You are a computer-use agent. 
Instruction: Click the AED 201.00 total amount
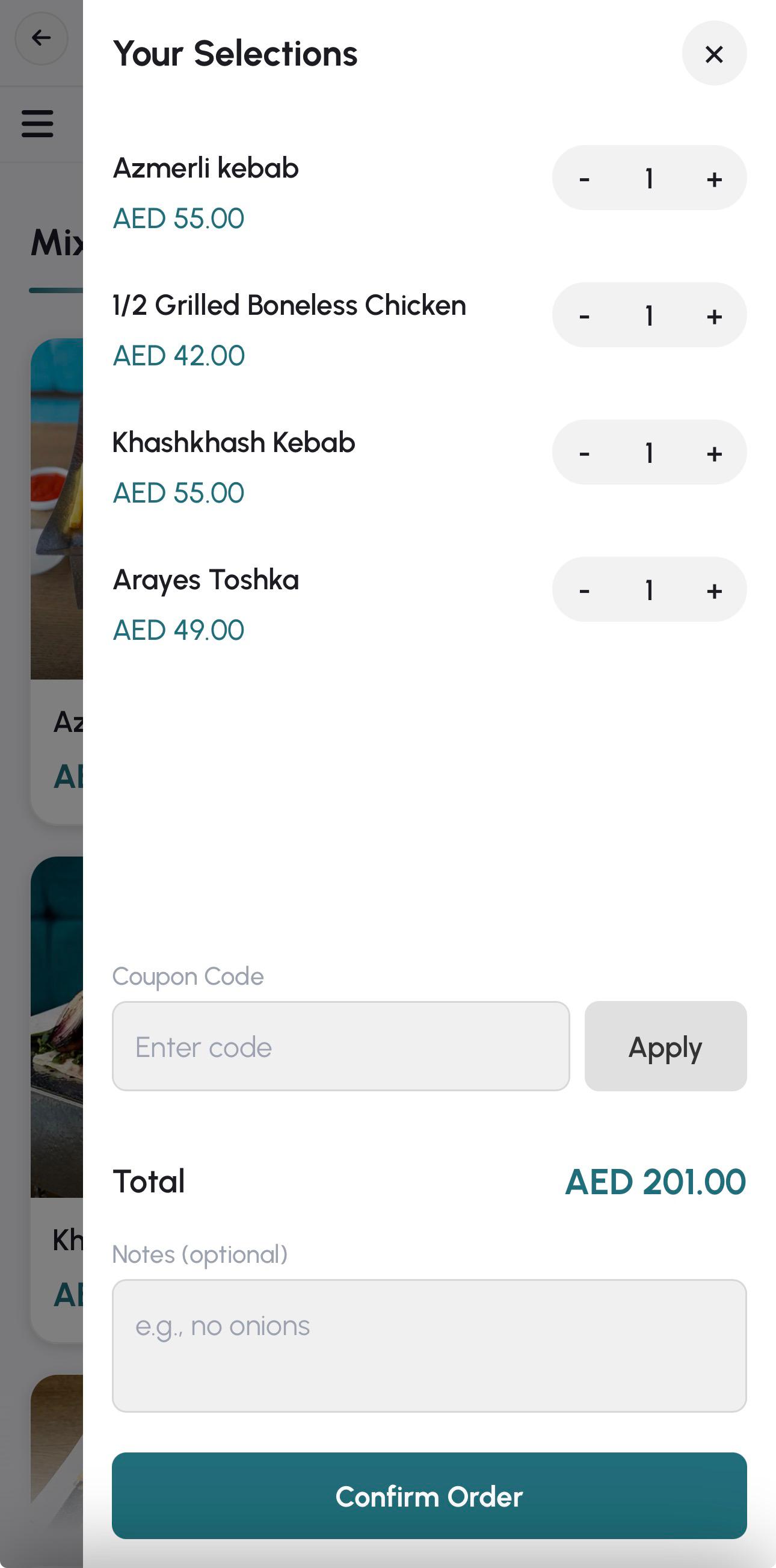point(655,1182)
